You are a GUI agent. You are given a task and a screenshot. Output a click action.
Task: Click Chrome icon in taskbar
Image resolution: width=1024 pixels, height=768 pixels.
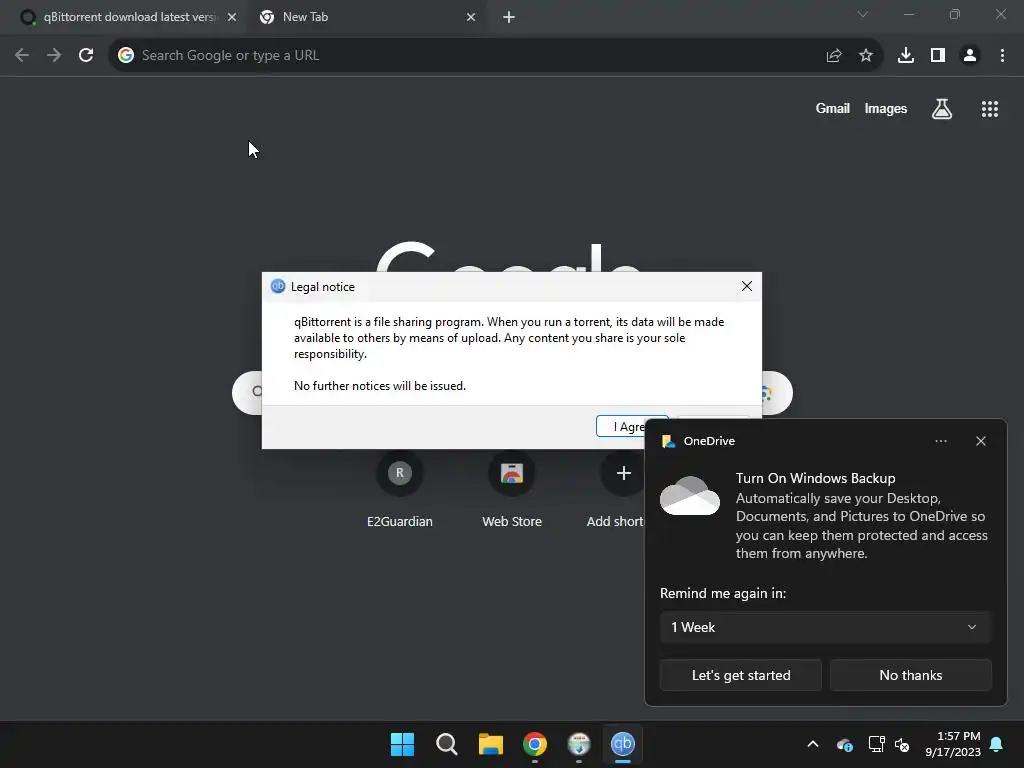[x=535, y=744]
